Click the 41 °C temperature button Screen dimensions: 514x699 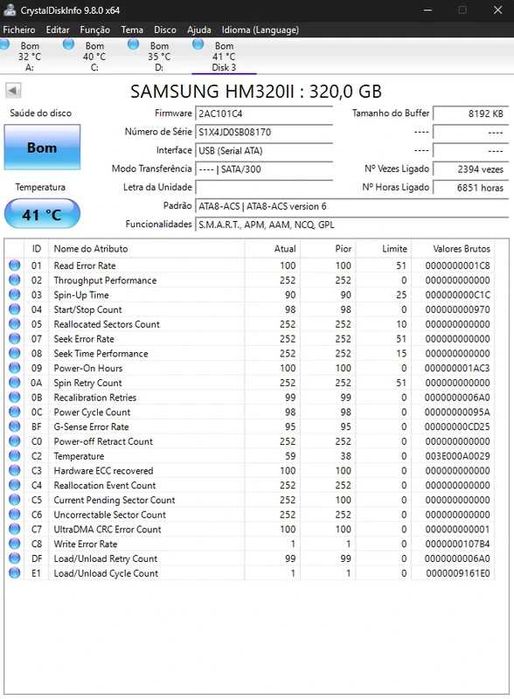pos(42,214)
